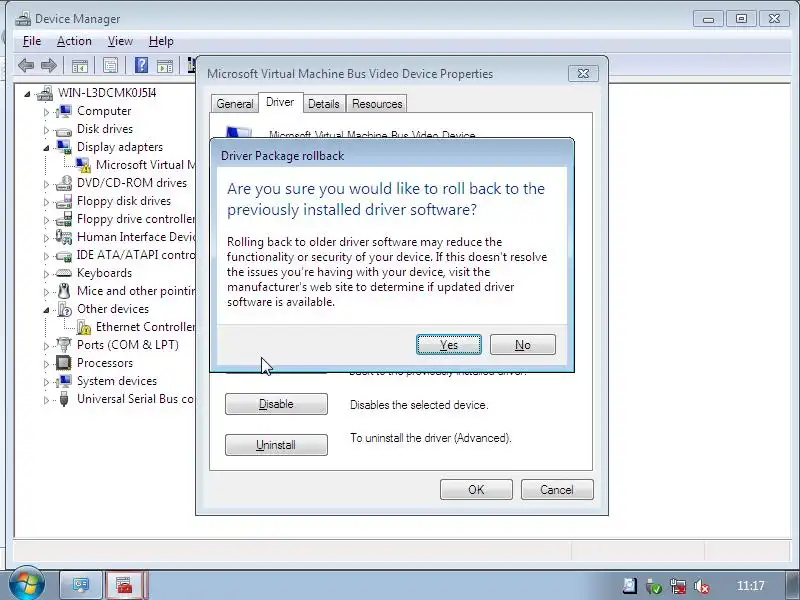The image size is (800, 600).
Task: Toggle the console tree pane toolbar icon
Action: tap(80, 66)
